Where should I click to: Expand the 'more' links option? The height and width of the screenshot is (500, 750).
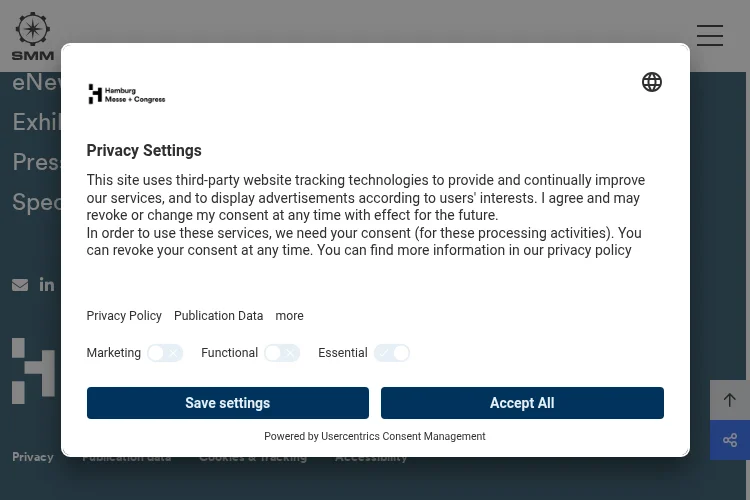coord(289,316)
